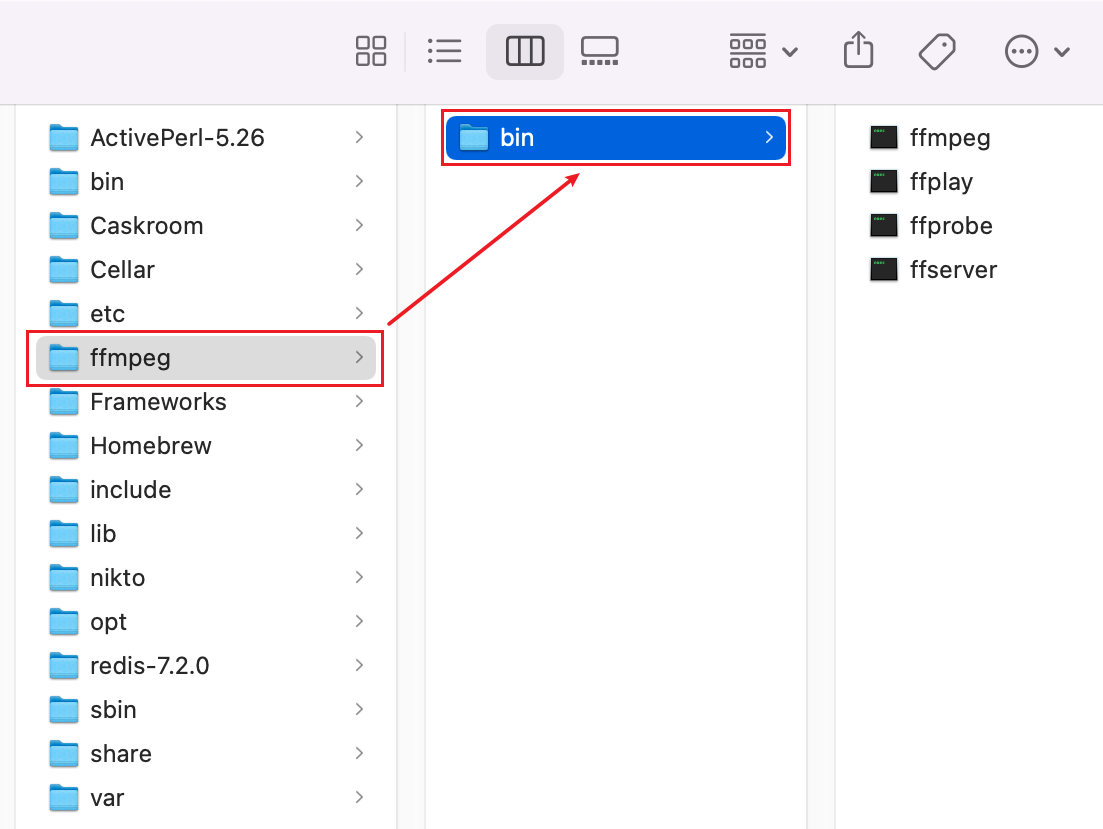
Task: Select the highlighted bin folder
Action: point(615,138)
